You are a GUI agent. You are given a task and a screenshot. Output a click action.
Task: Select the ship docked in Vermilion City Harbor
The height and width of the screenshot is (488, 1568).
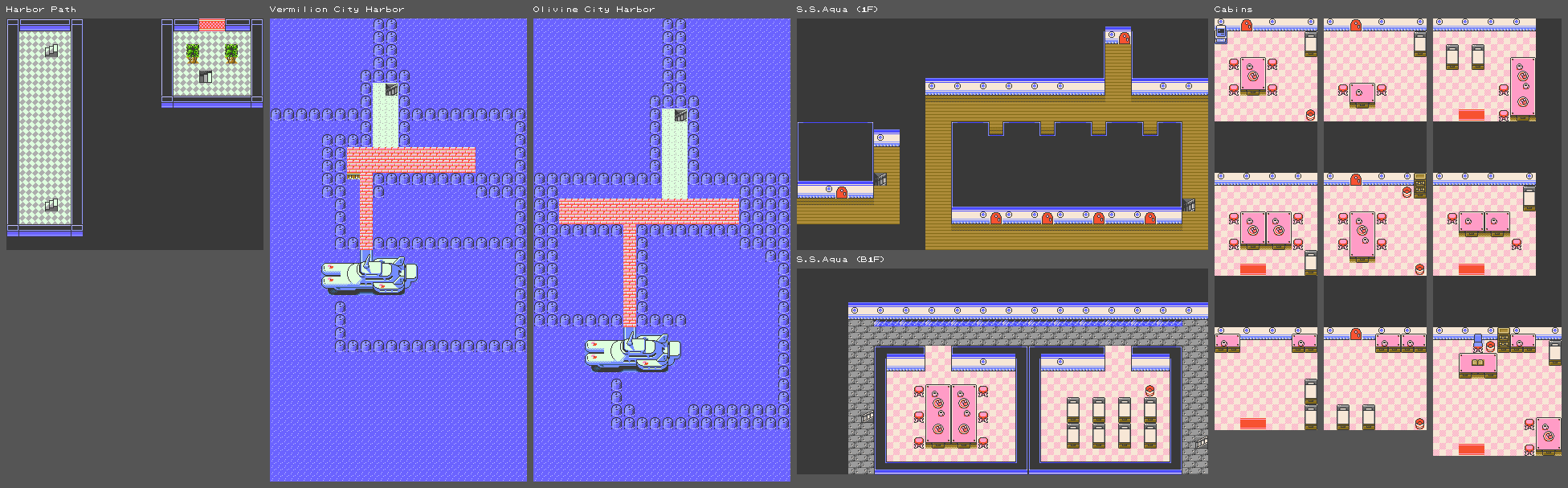(370, 275)
